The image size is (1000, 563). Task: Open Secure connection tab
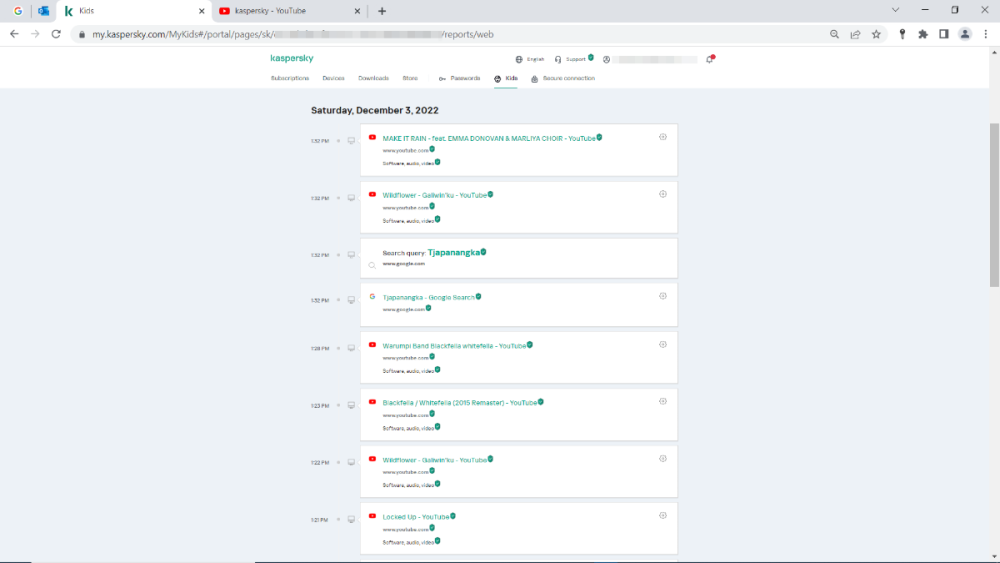[x=562, y=78]
